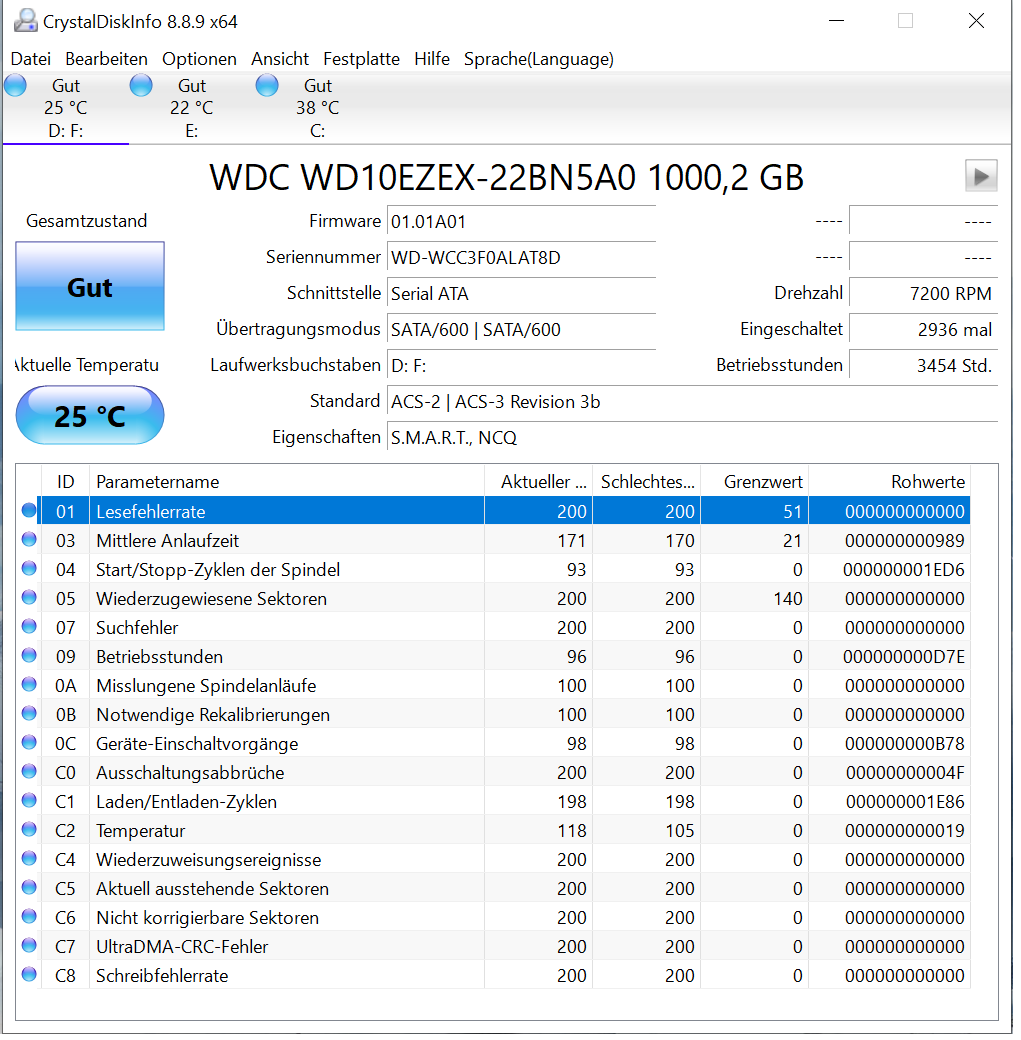Open the Festplatte menu

coord(362,59)
